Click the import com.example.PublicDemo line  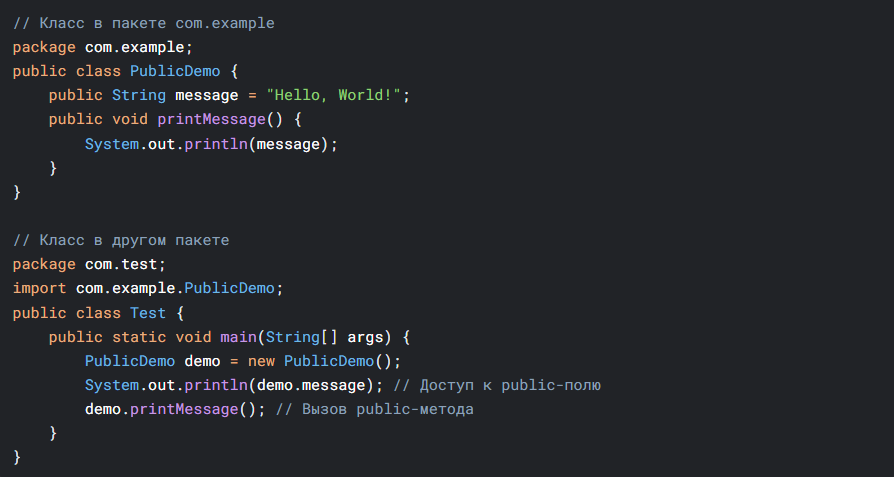click(x=148, y=288)
